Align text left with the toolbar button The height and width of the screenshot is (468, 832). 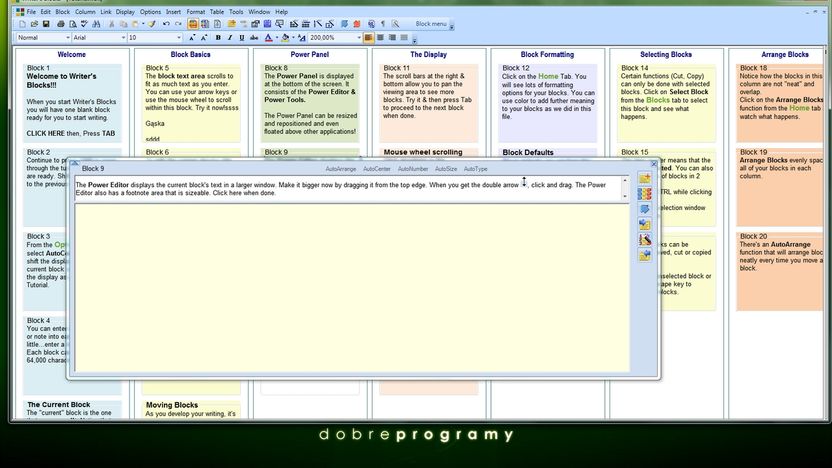368,38
